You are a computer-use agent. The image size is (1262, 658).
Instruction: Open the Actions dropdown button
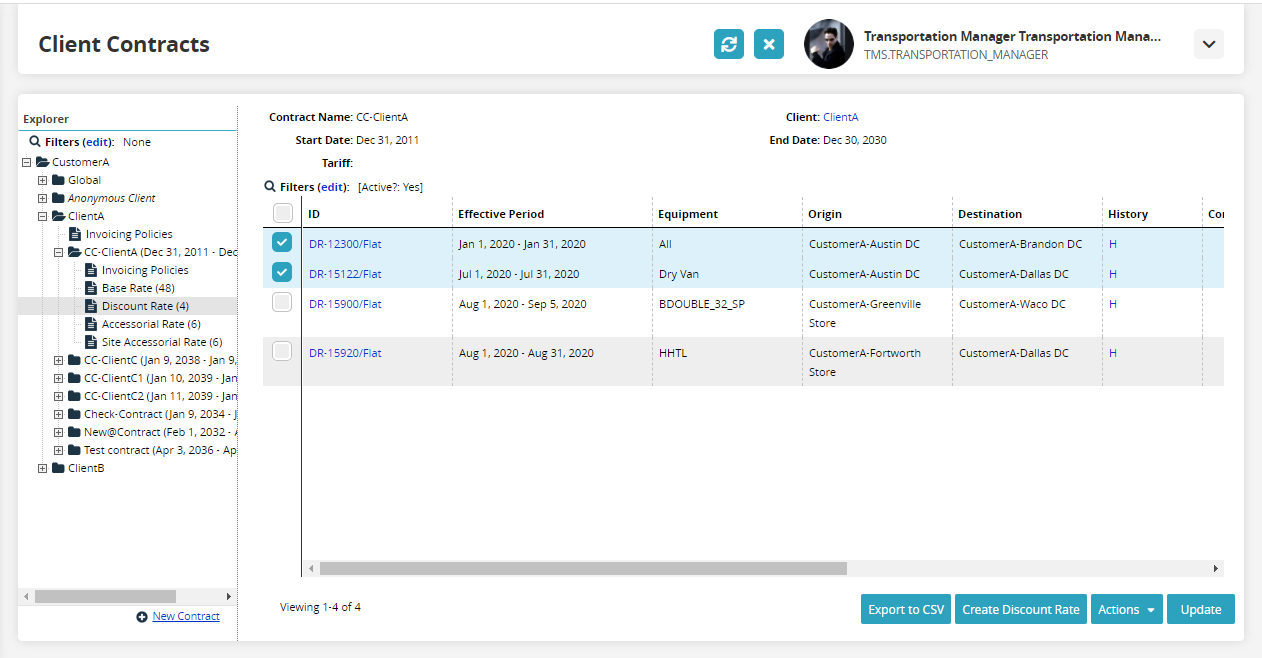point(1126,609)
